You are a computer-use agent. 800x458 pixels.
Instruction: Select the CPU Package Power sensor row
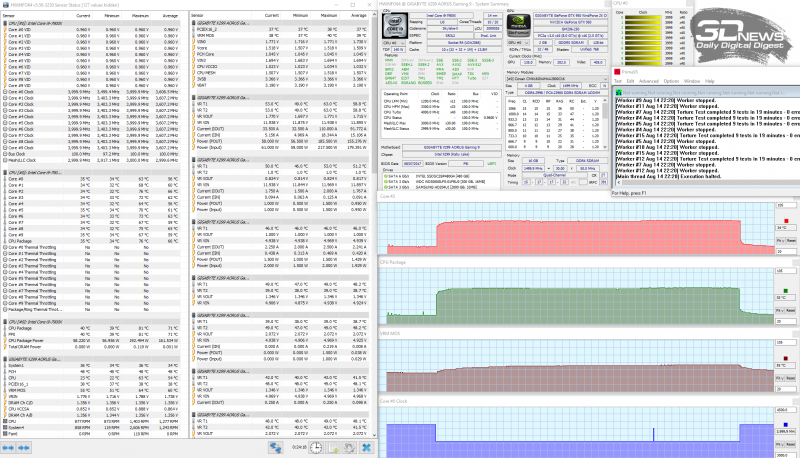point(91,341)
